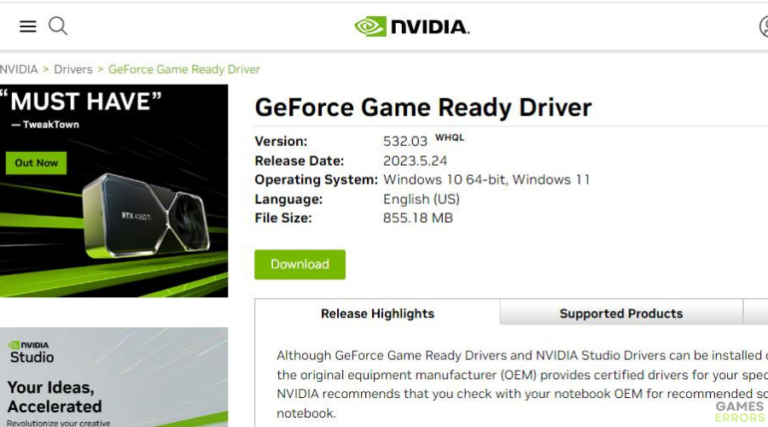This screenshot has height=427, width=768.
Task: Open the user account icon
Action: click(764, 26)
